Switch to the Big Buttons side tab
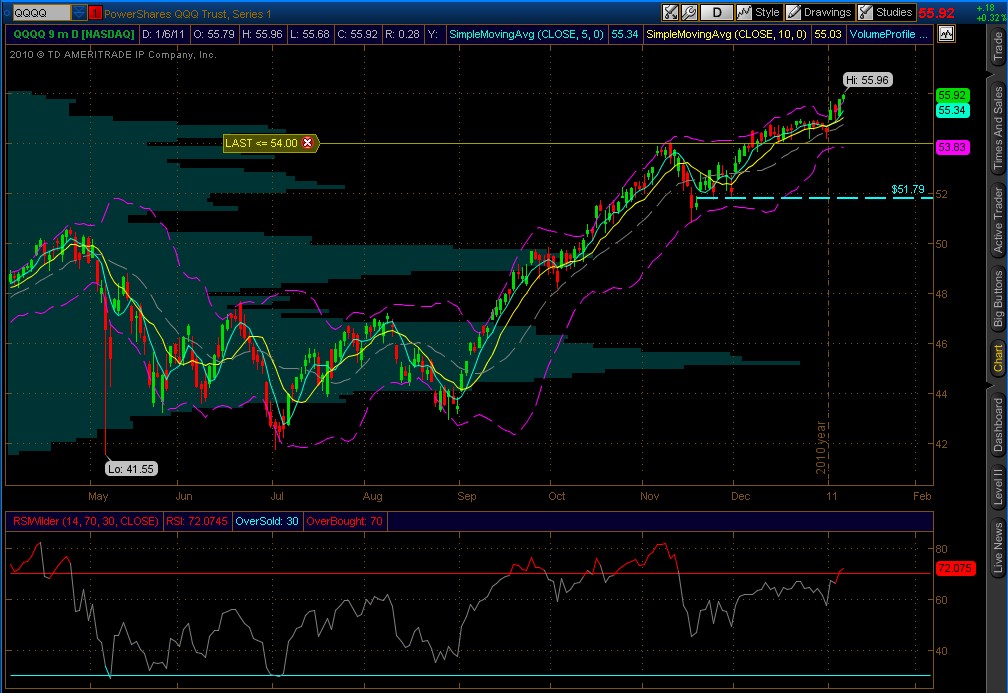 998,299
